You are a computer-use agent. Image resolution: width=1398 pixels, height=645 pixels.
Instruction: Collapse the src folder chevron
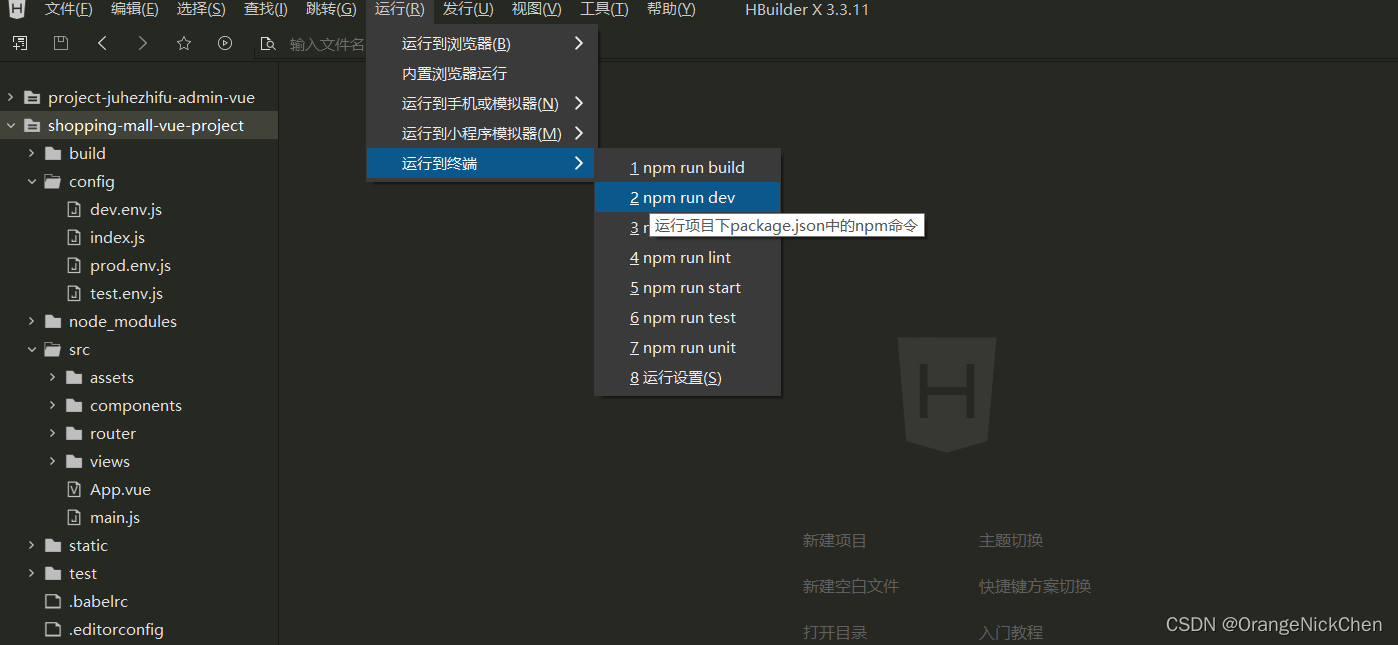[31, 350]
